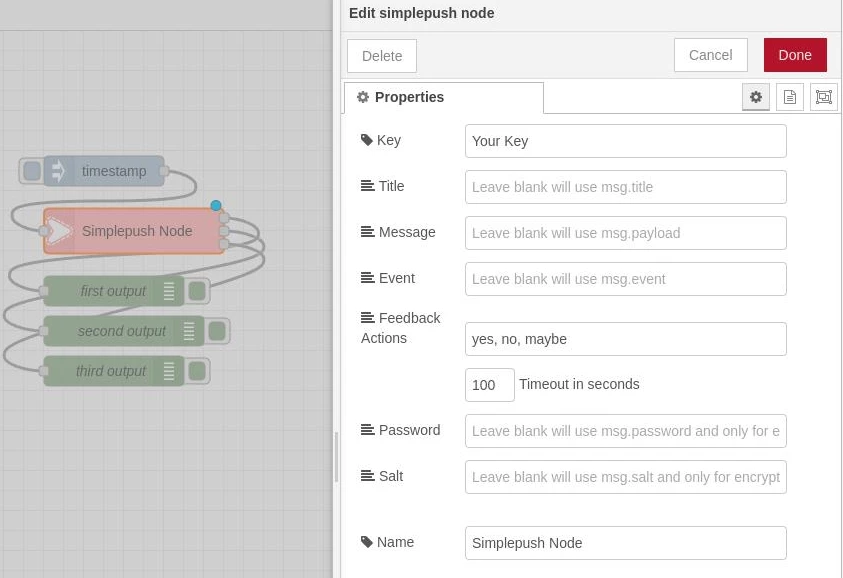Click the Simplepush Node arrow icon
The height and width of the screenshot is (578, 843).
[59, 231]
